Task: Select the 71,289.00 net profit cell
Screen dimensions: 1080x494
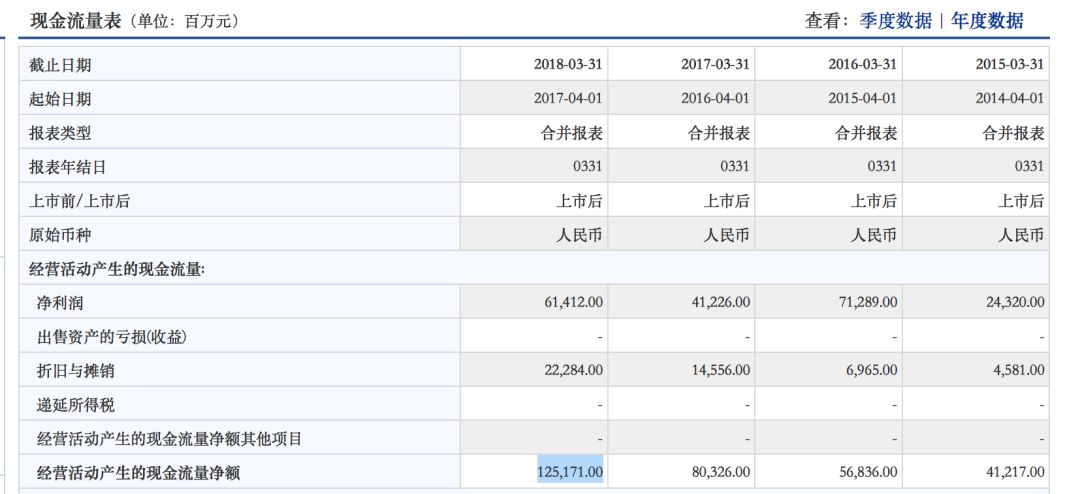Action: coord(863,301)
